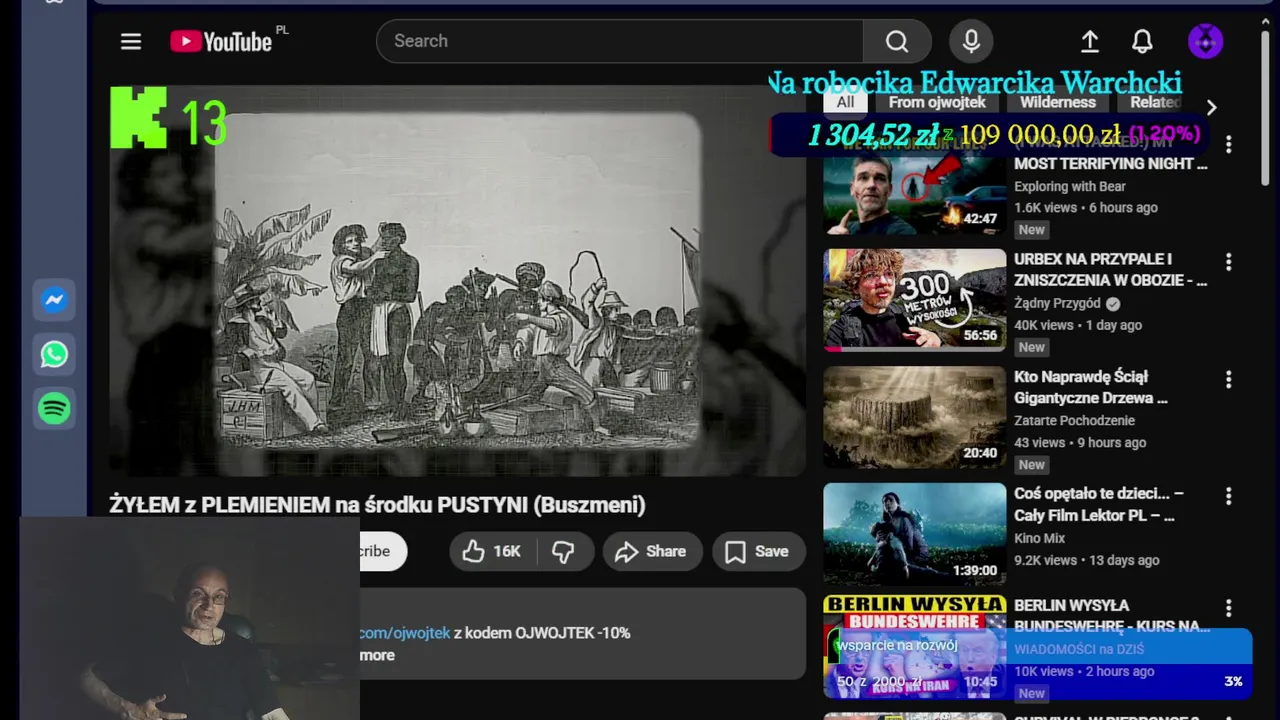Click the Save button
Image resolution: width=1280 pixels, height=720 pixels.
pyautogui.click(x=758, y=551)
